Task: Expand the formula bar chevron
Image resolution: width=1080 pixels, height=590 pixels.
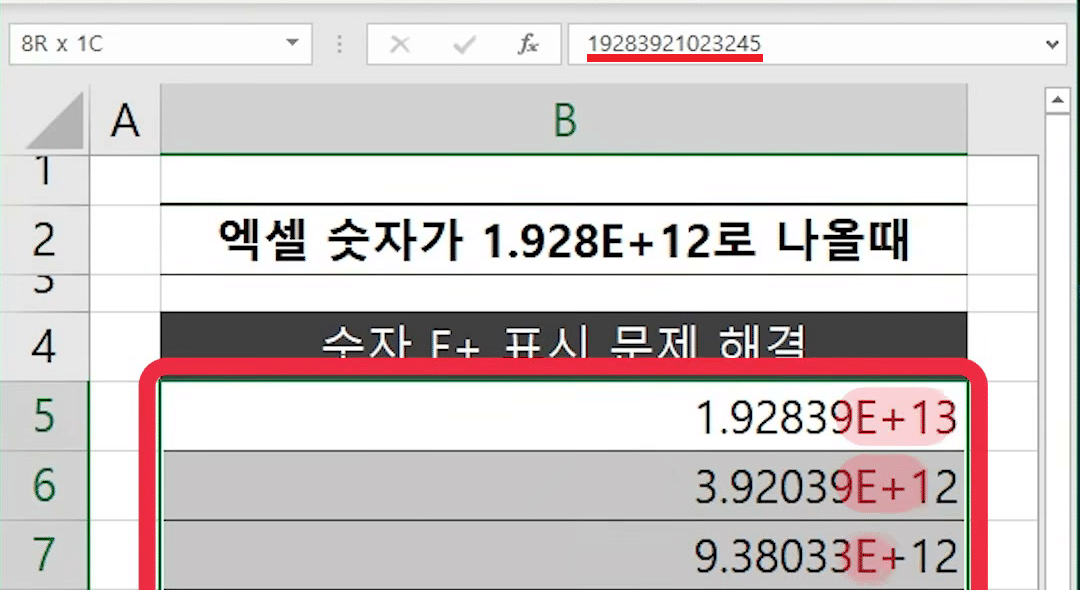Action: pos(1052,45)
